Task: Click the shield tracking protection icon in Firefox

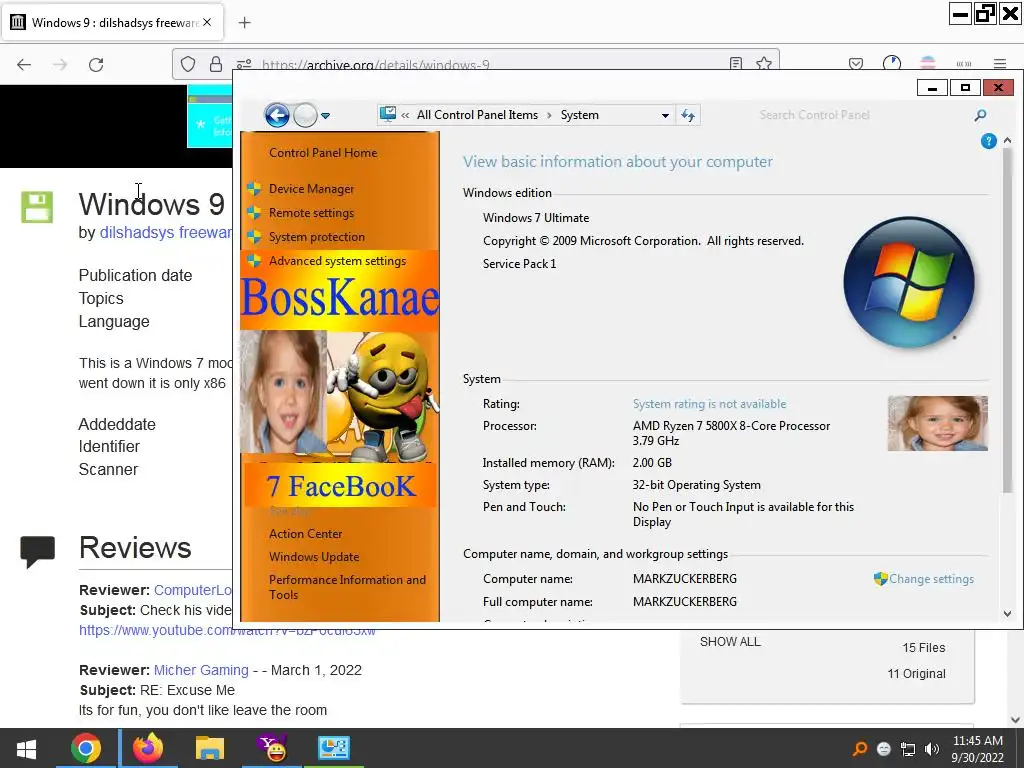Action: point(188,64)
